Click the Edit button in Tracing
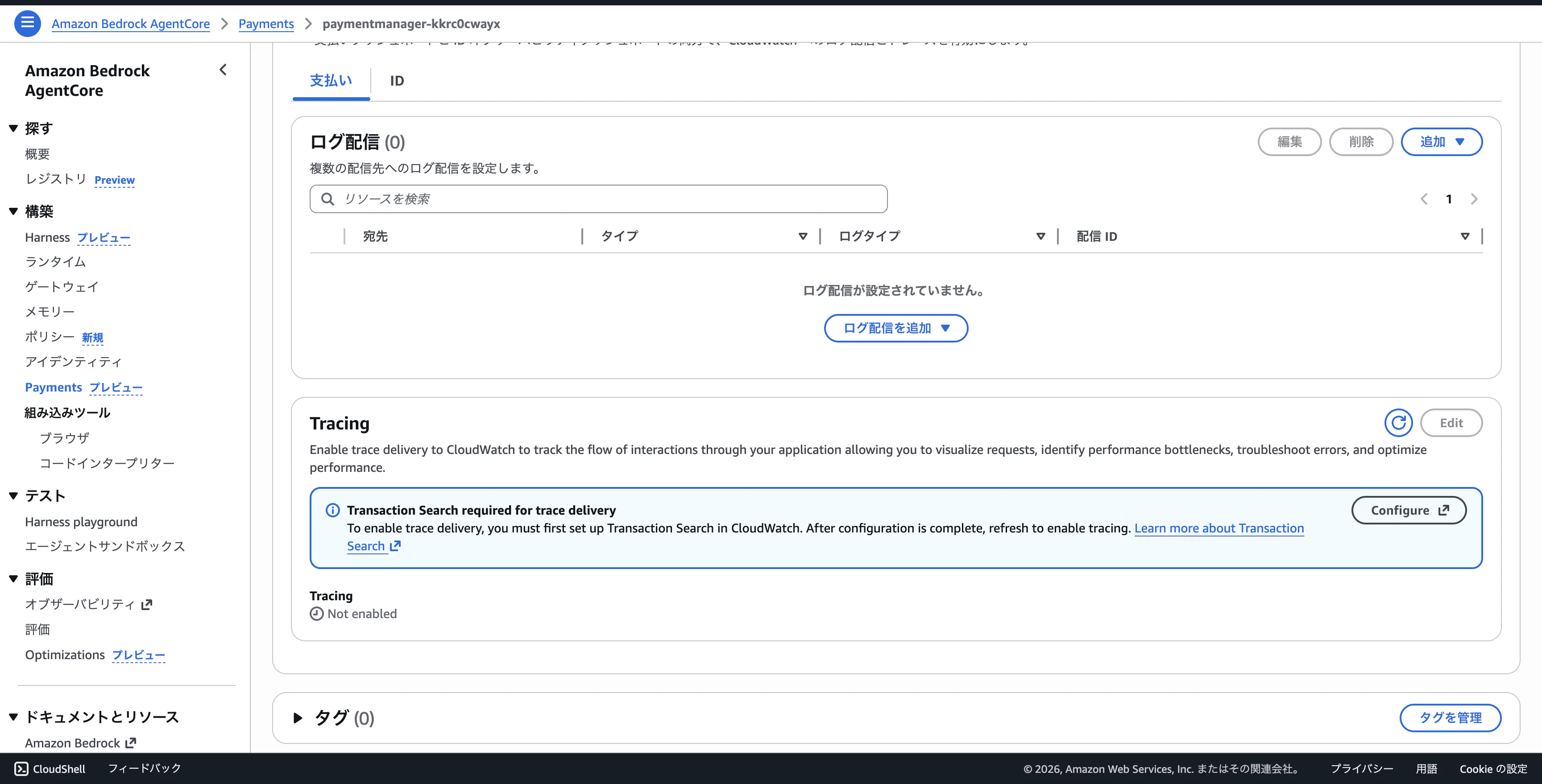This screenshot has height=784, width=1542. pyautogui.click(x=1451, y=423)
